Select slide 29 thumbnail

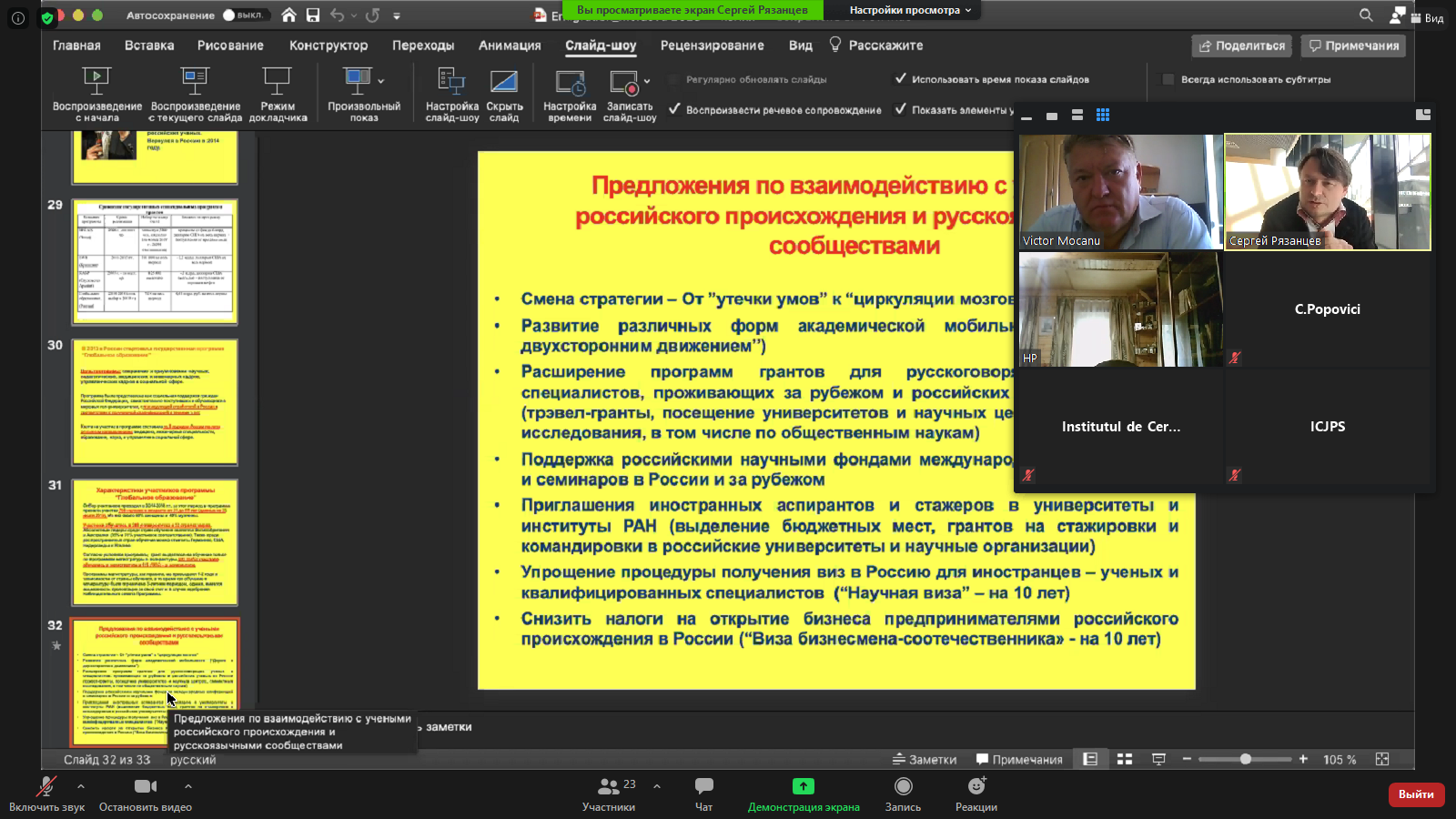coord(155,262)
